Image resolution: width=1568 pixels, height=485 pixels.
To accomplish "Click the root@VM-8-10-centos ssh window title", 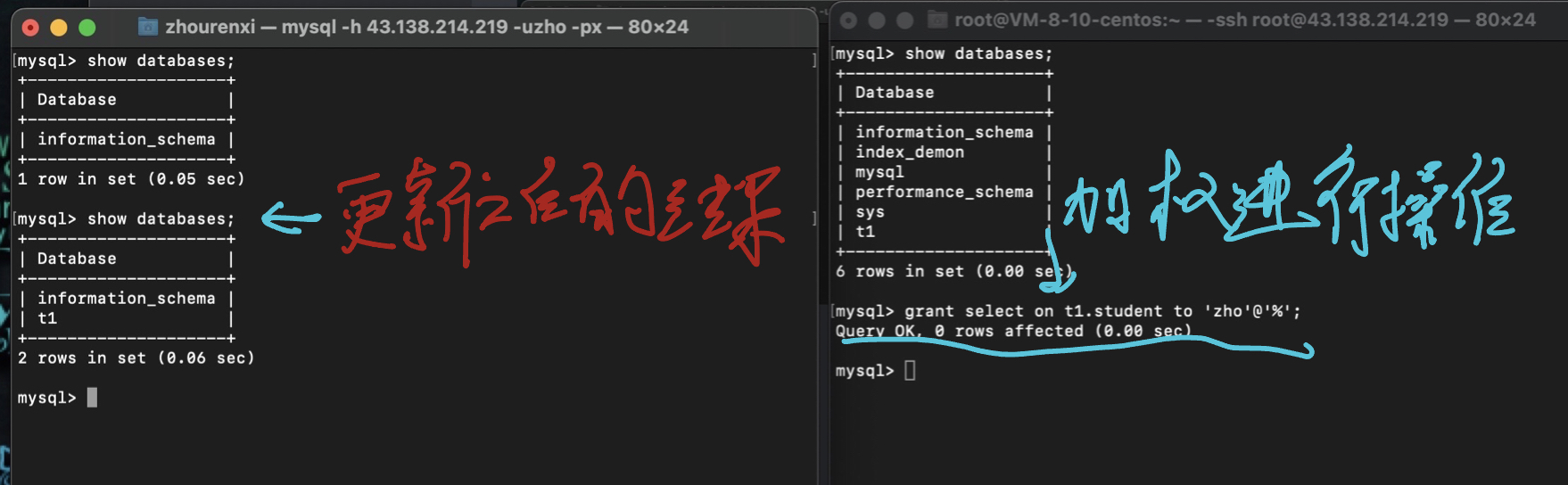I will coord(1245,20).
